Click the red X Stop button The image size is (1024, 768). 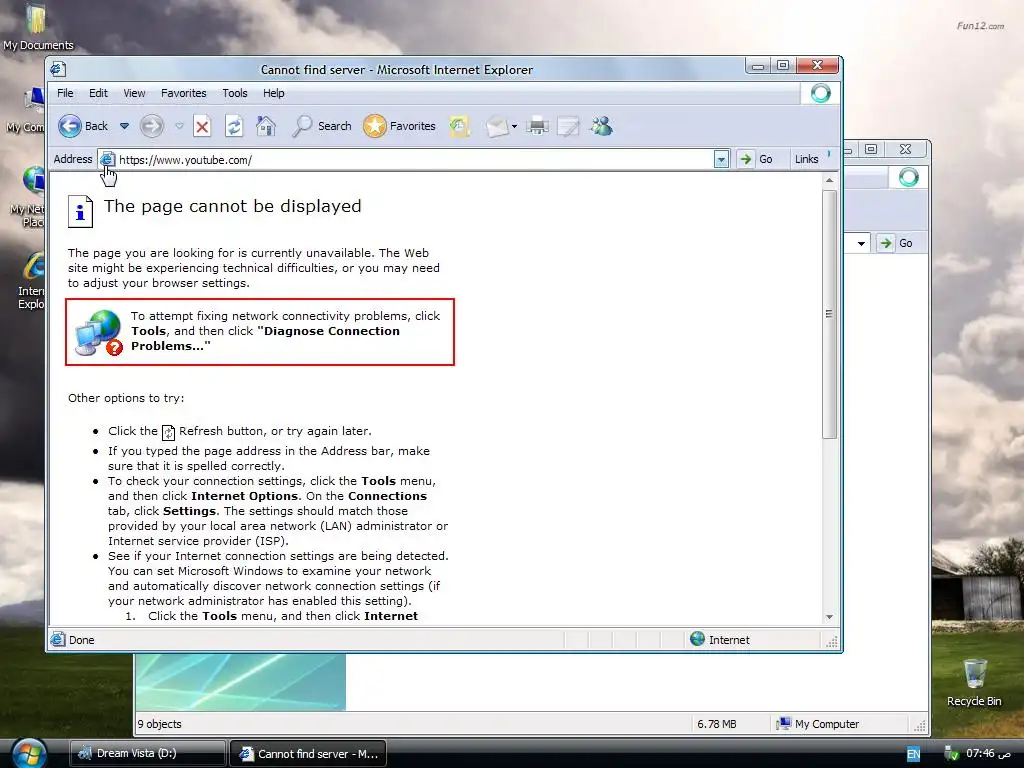[x=202, y=126]
